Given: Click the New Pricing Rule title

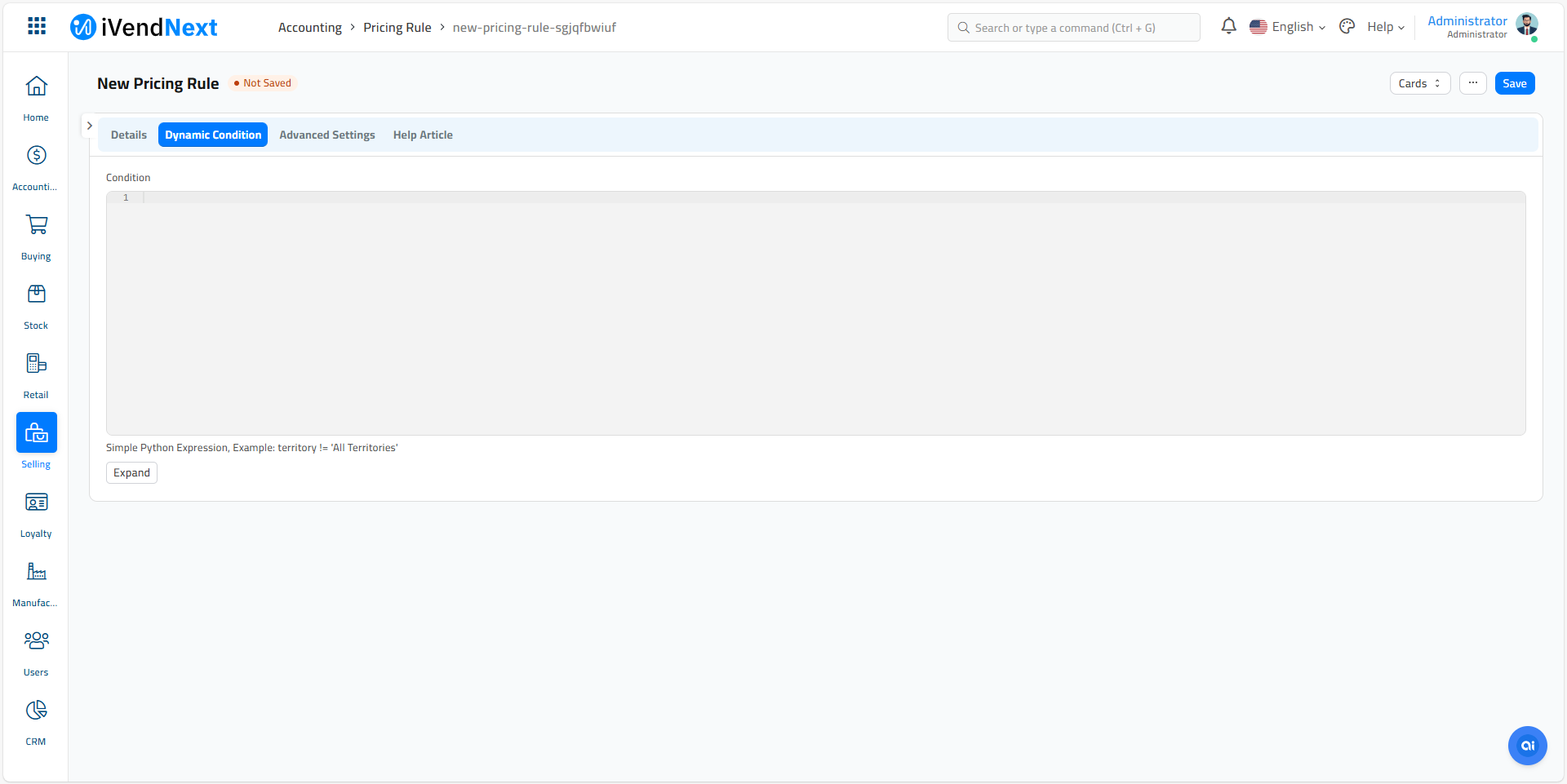Looking at the screenshot, I should coord(158,83).
